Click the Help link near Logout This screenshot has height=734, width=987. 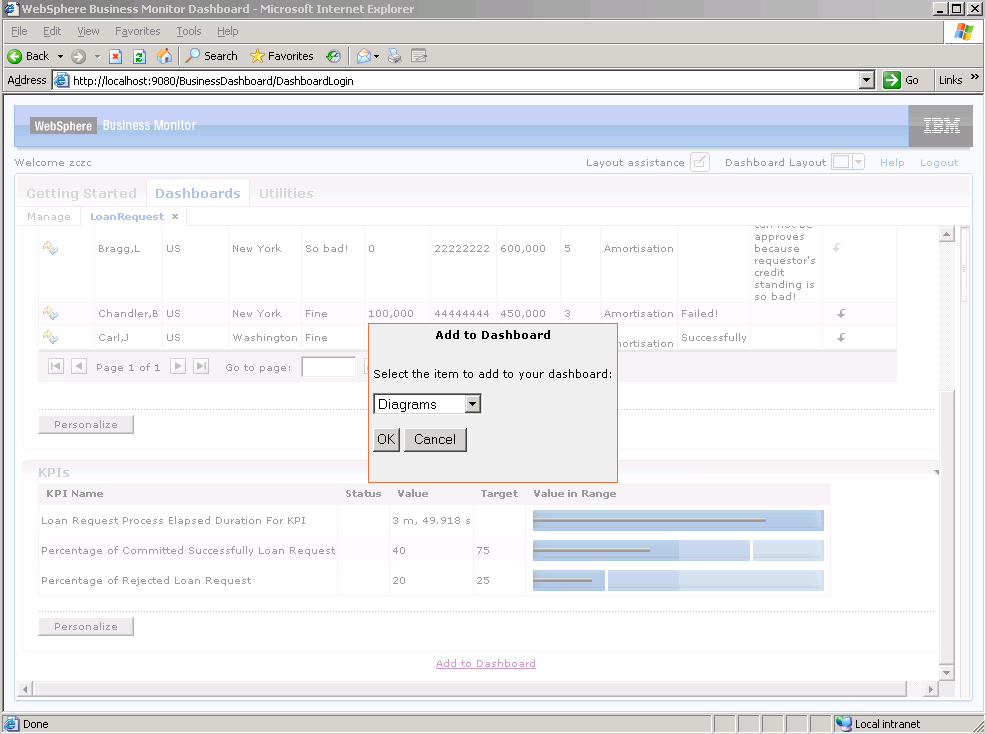point(892,162)
